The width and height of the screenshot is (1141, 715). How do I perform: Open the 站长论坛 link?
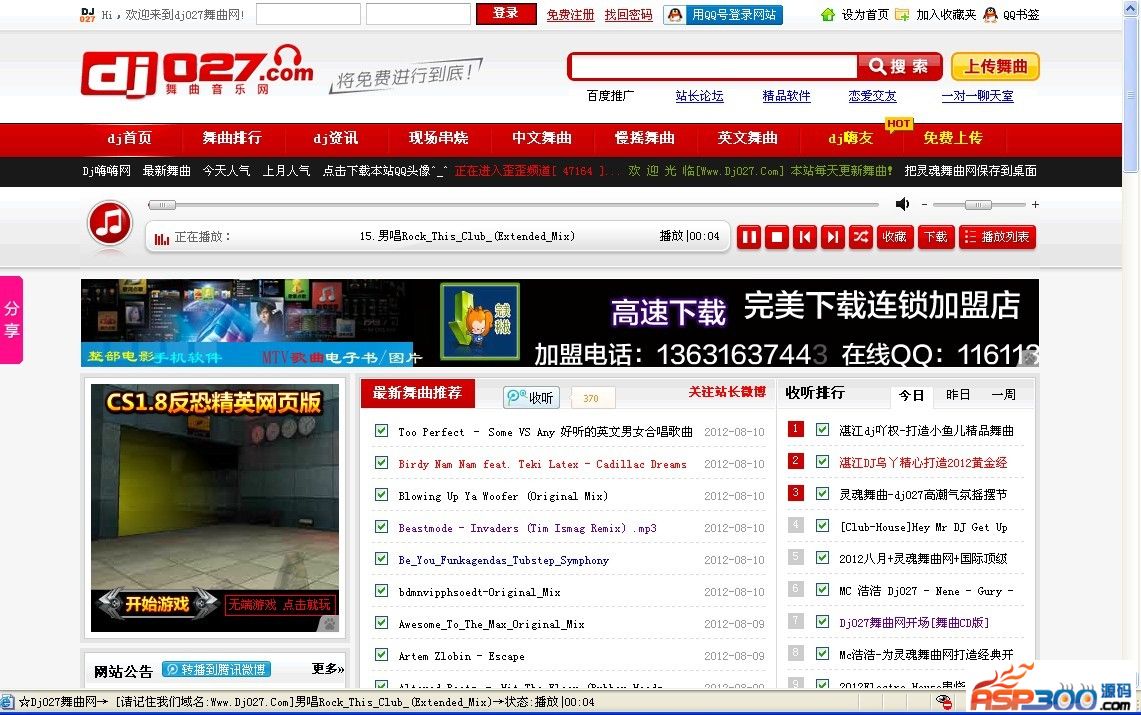pyautogui.click(x=699, y=95)
